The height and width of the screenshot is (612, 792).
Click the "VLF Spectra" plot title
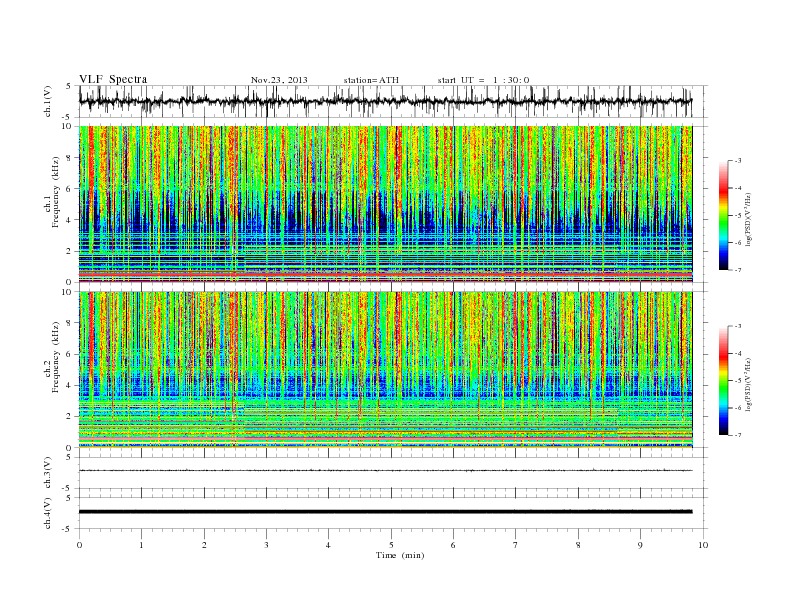[113, 79]
